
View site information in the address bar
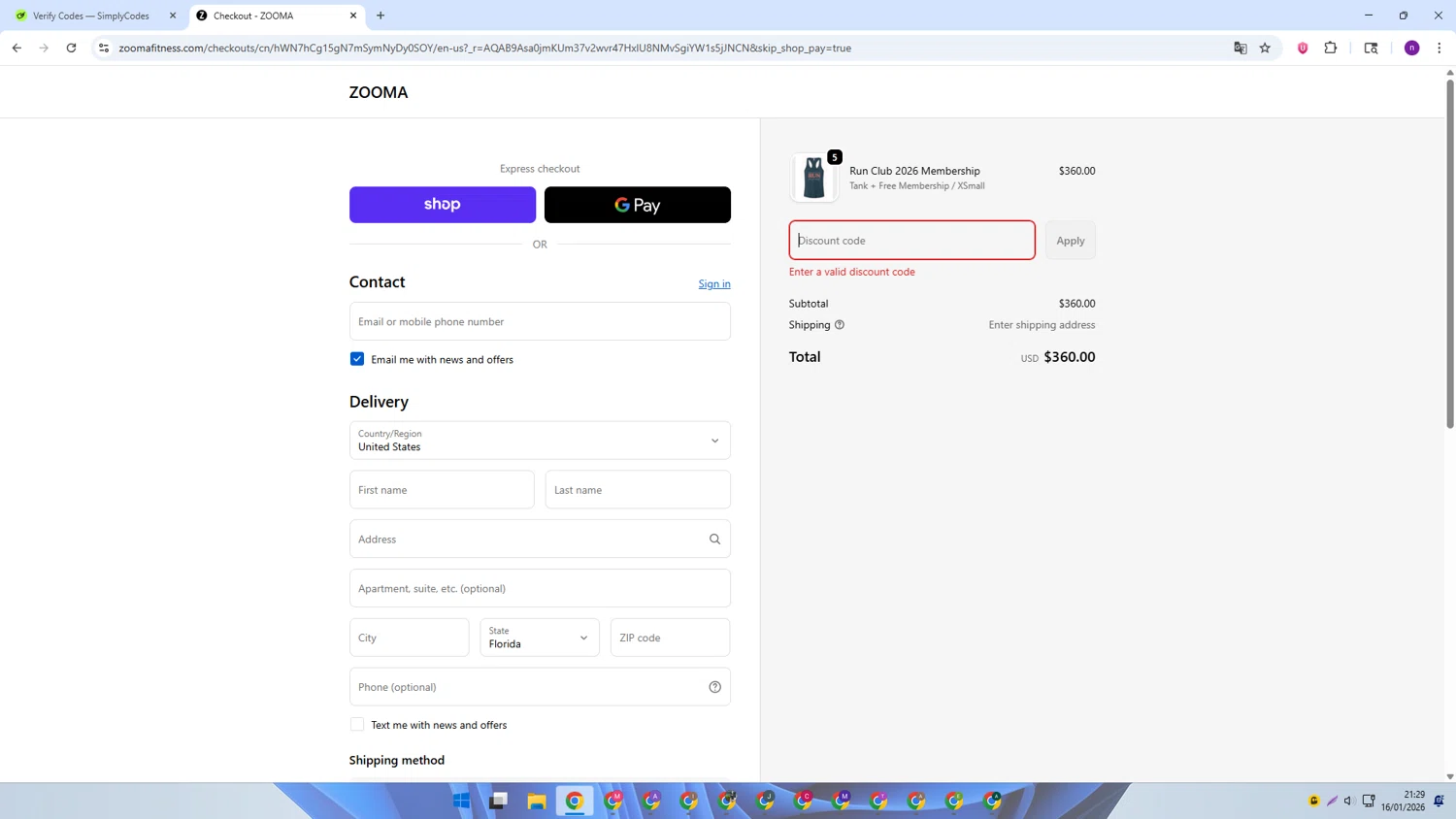[x=104, y=48]
